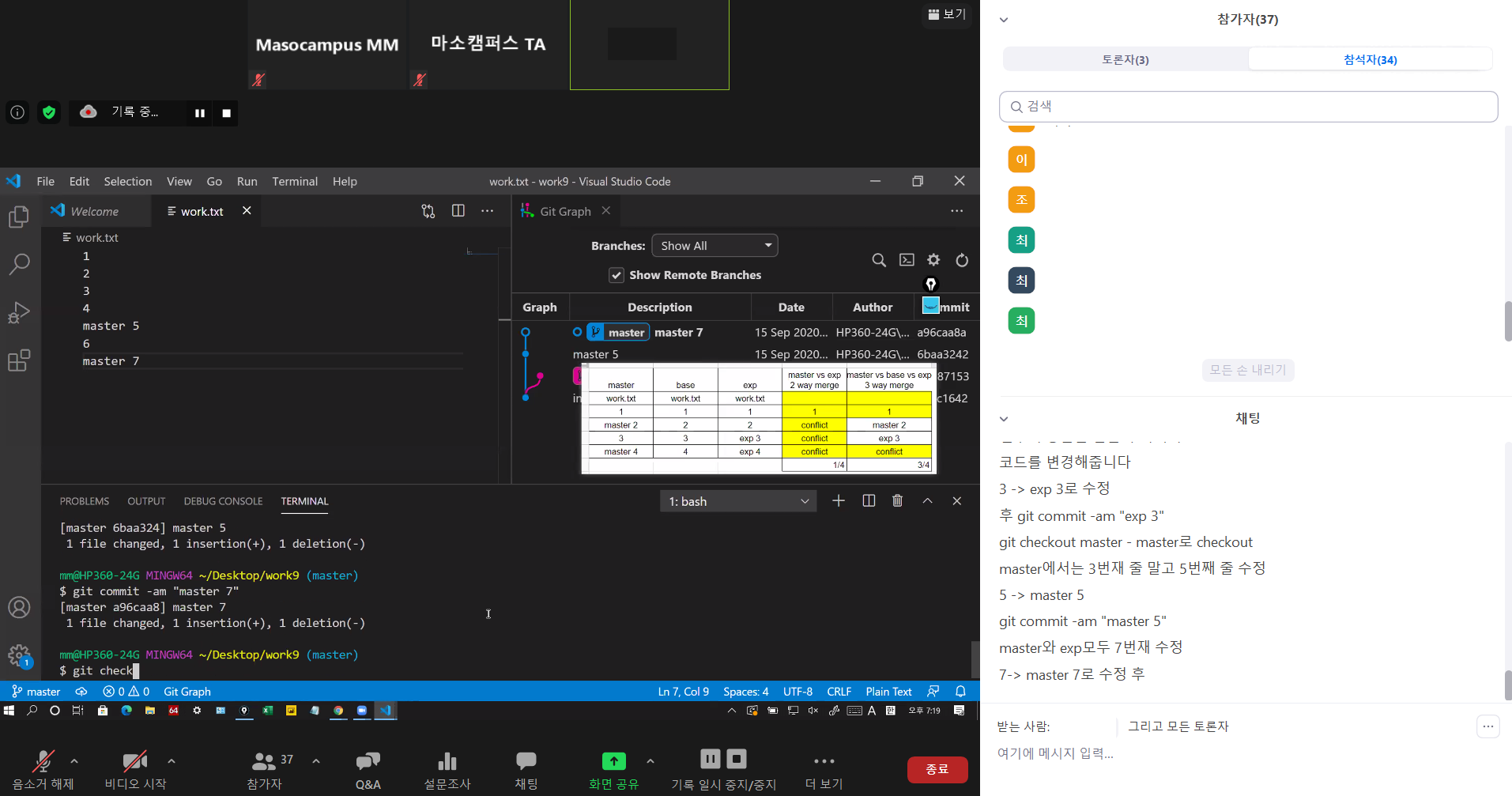The width and height of the screenshot is (1512, 796).
Task: Open the bash terminal selector dropdown
Action: (737, 501)
